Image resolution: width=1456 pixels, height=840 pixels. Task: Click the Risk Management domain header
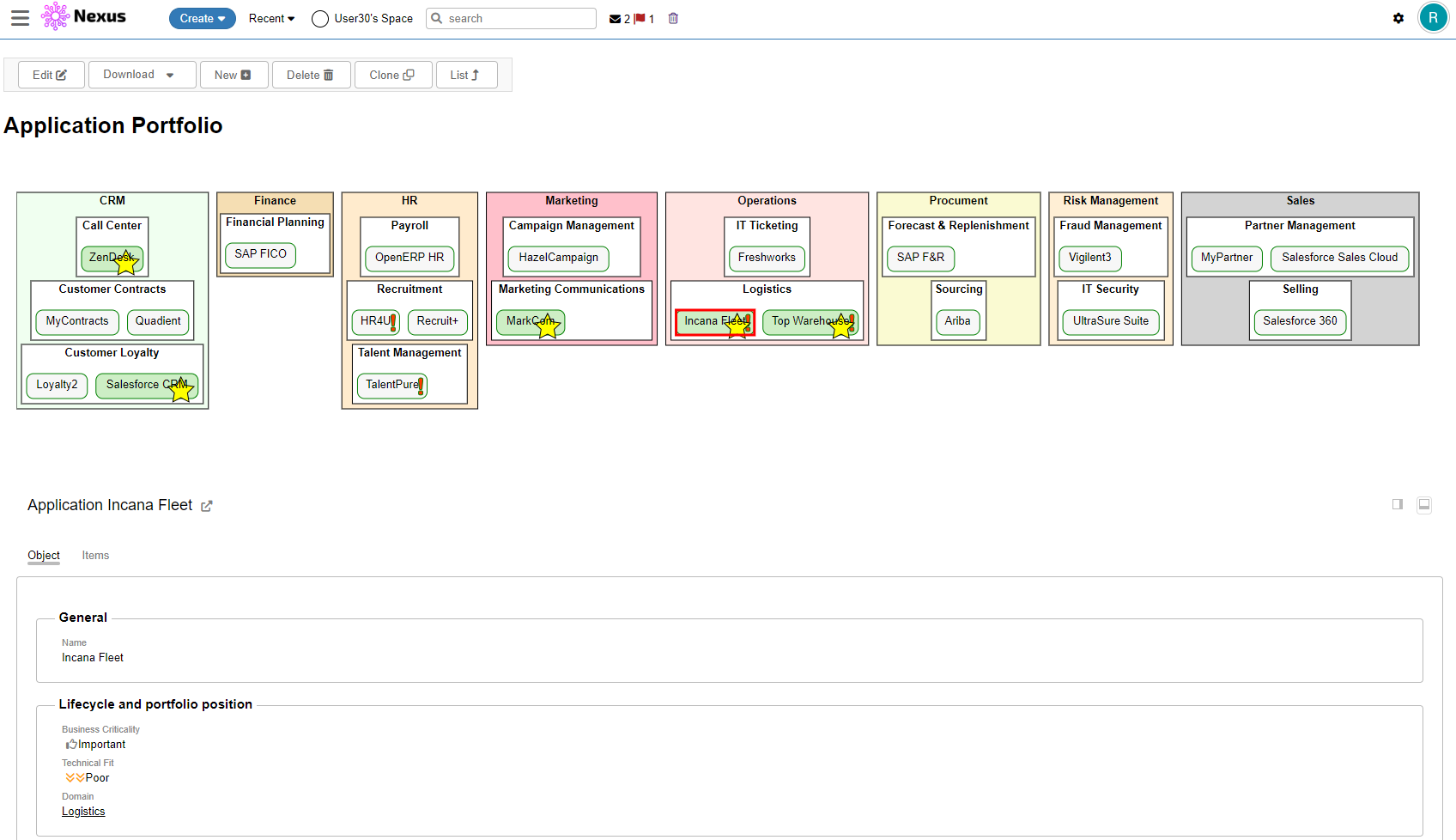[x=1111, y=201]
